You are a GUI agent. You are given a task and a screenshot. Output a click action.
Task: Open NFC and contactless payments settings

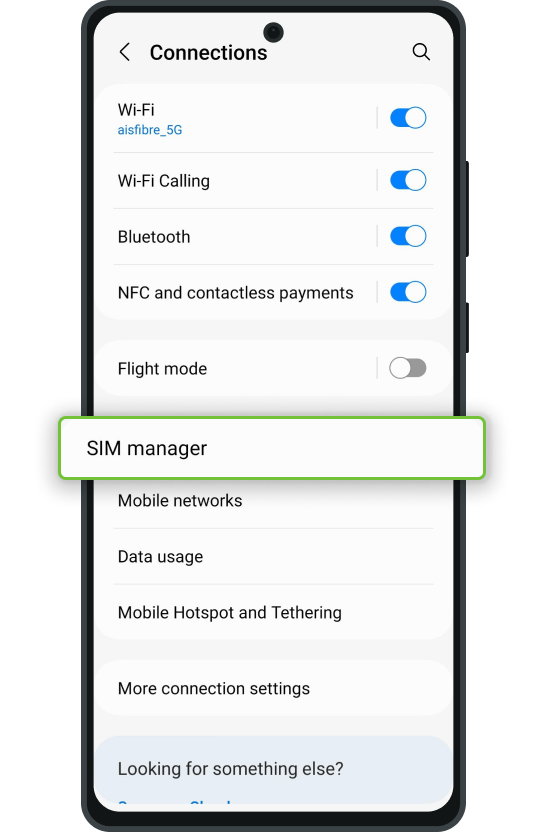[x=235, y=292]
